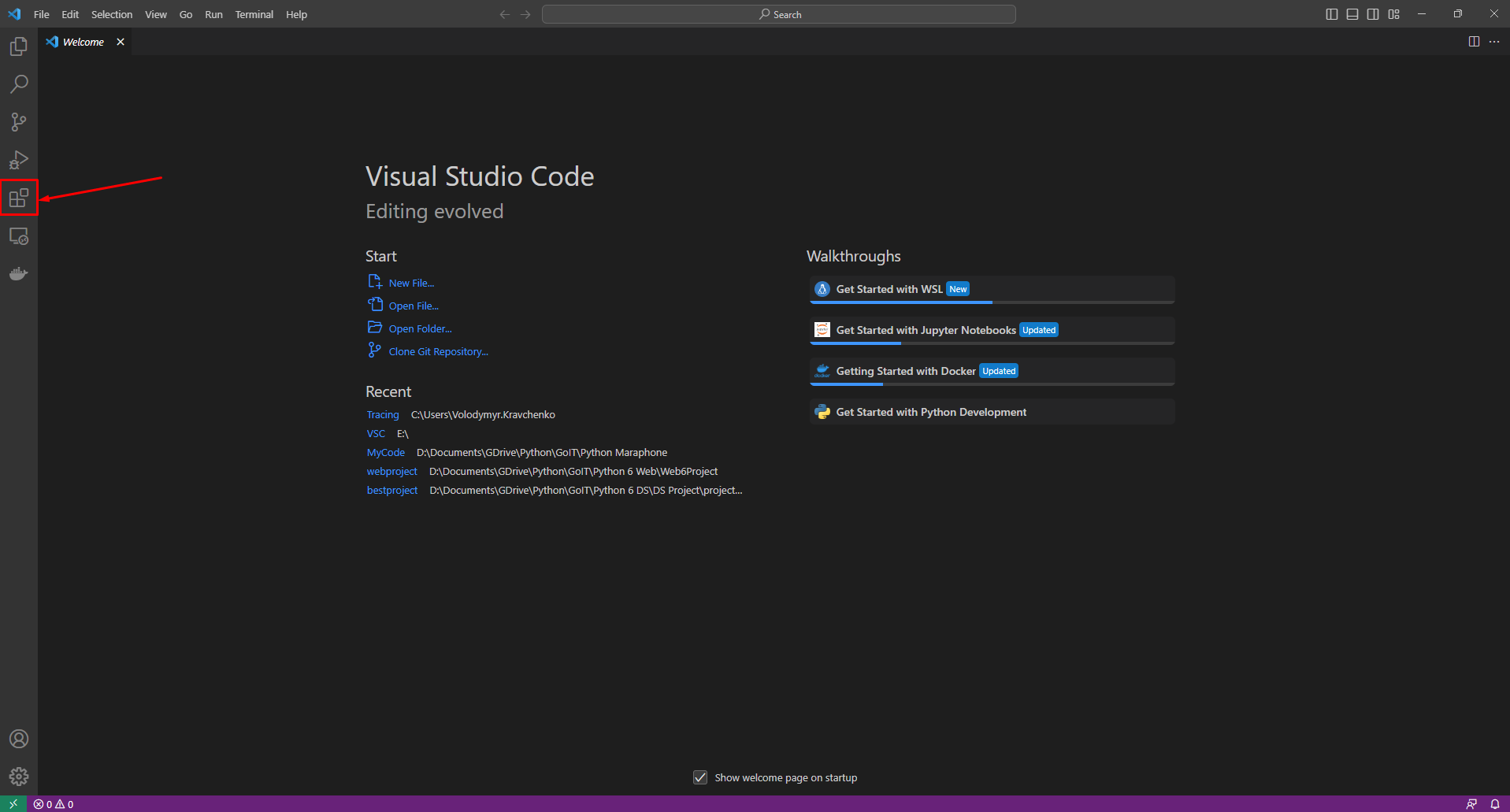Screen dimensions: 1510x812
Task: Open the Docker view in activity bar
Action: (19, 274)
